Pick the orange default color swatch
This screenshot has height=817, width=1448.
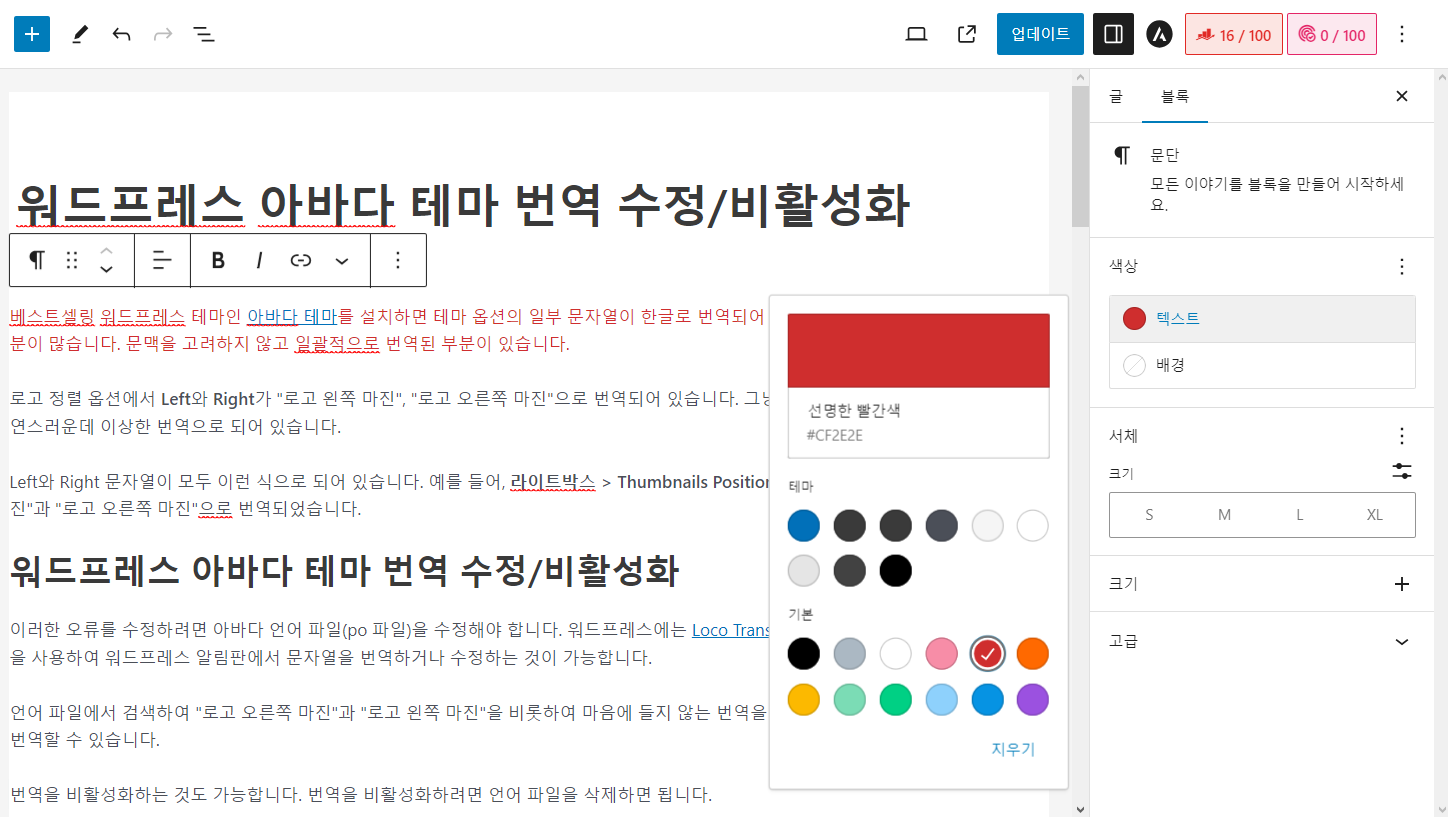(1033, 654)
